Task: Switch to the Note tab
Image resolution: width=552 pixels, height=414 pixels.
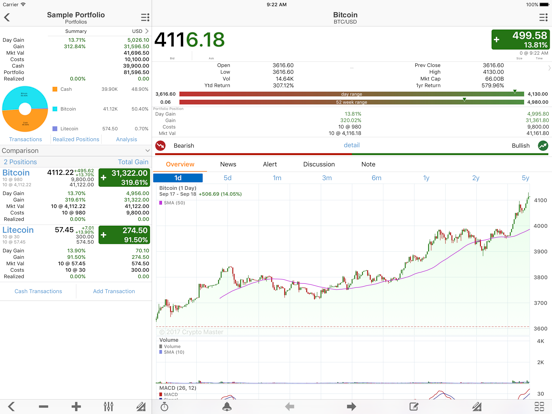Action: 368,164
